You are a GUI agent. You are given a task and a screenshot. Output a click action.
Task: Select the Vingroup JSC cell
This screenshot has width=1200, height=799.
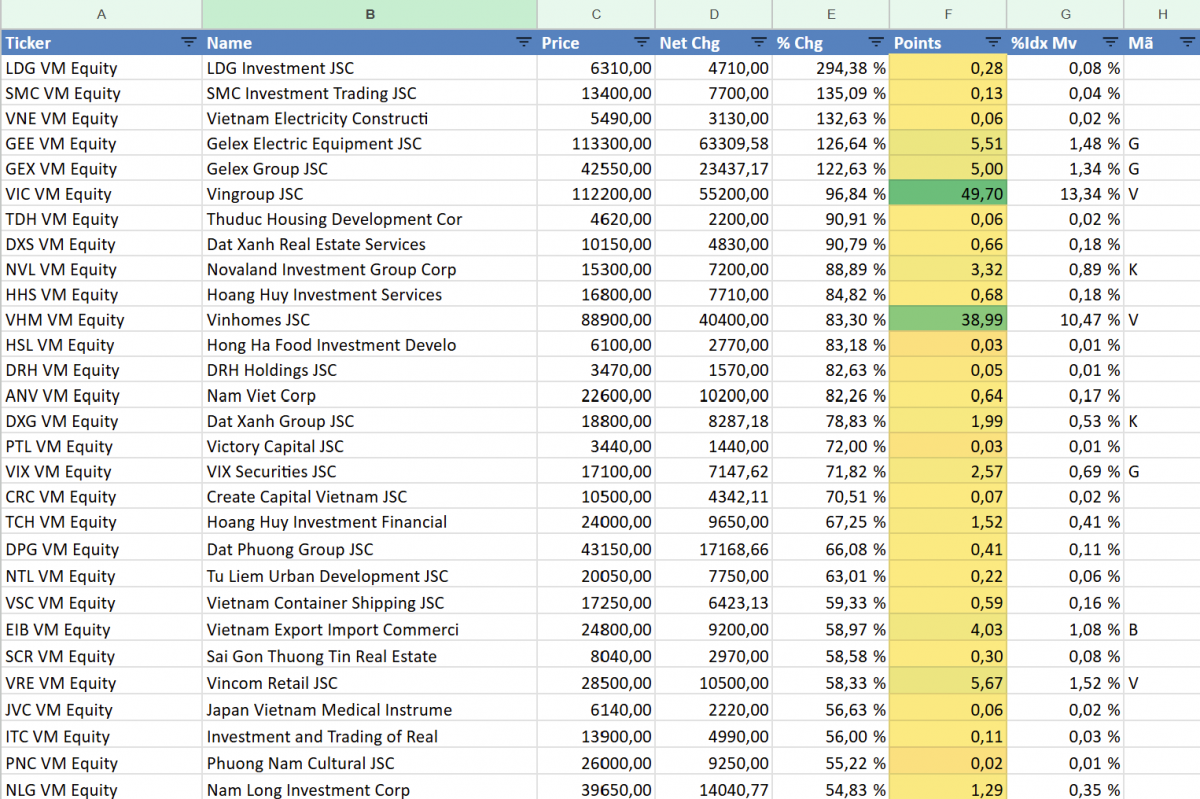coord(370,194)
